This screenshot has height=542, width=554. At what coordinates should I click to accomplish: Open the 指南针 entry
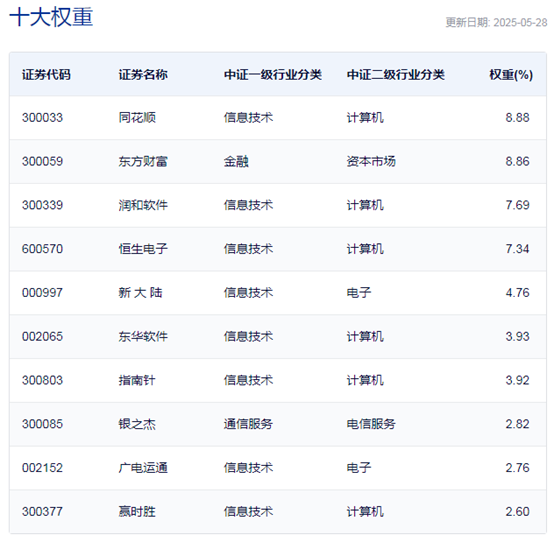[137, 381]
